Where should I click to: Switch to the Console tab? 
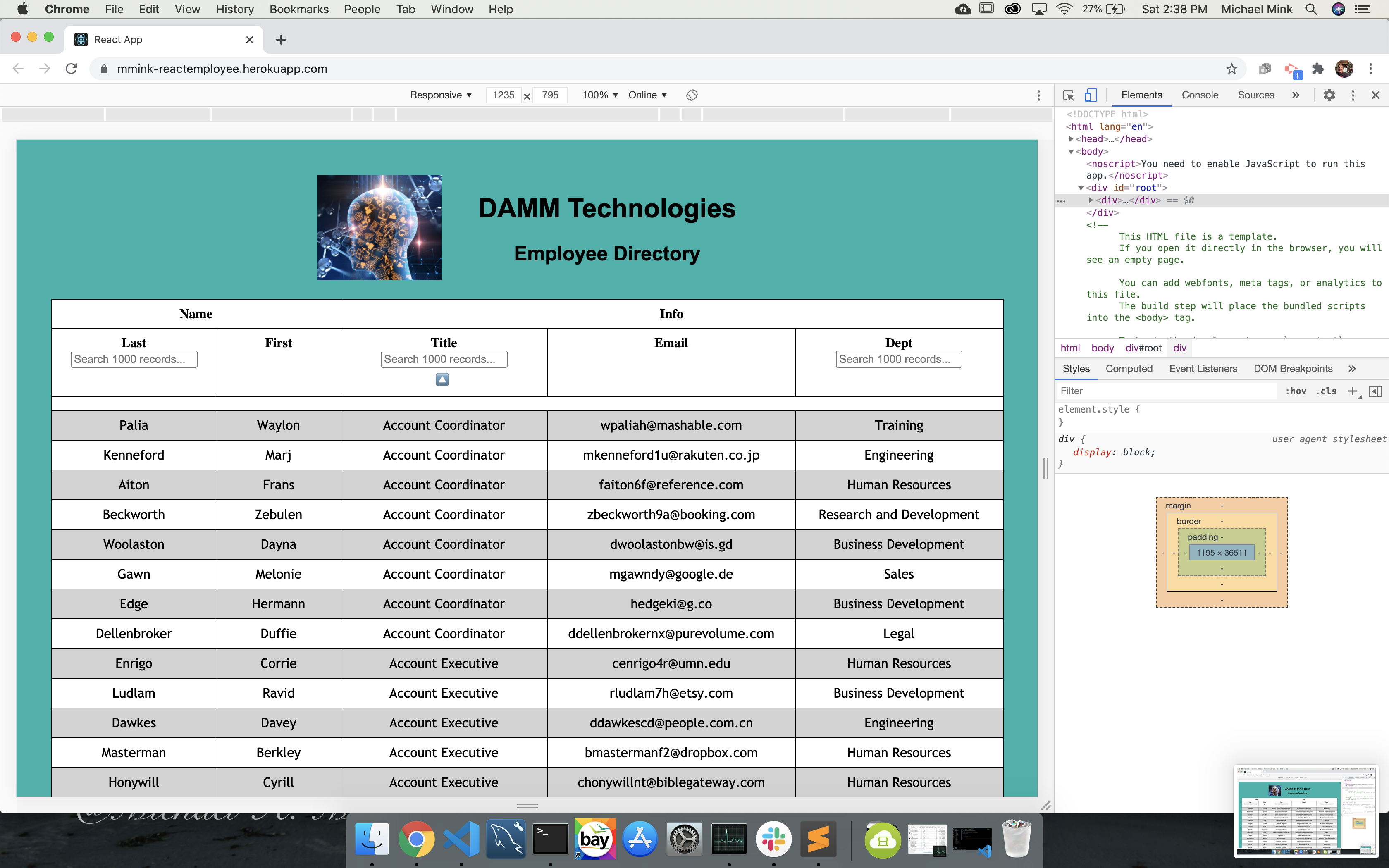[1200, 95]
